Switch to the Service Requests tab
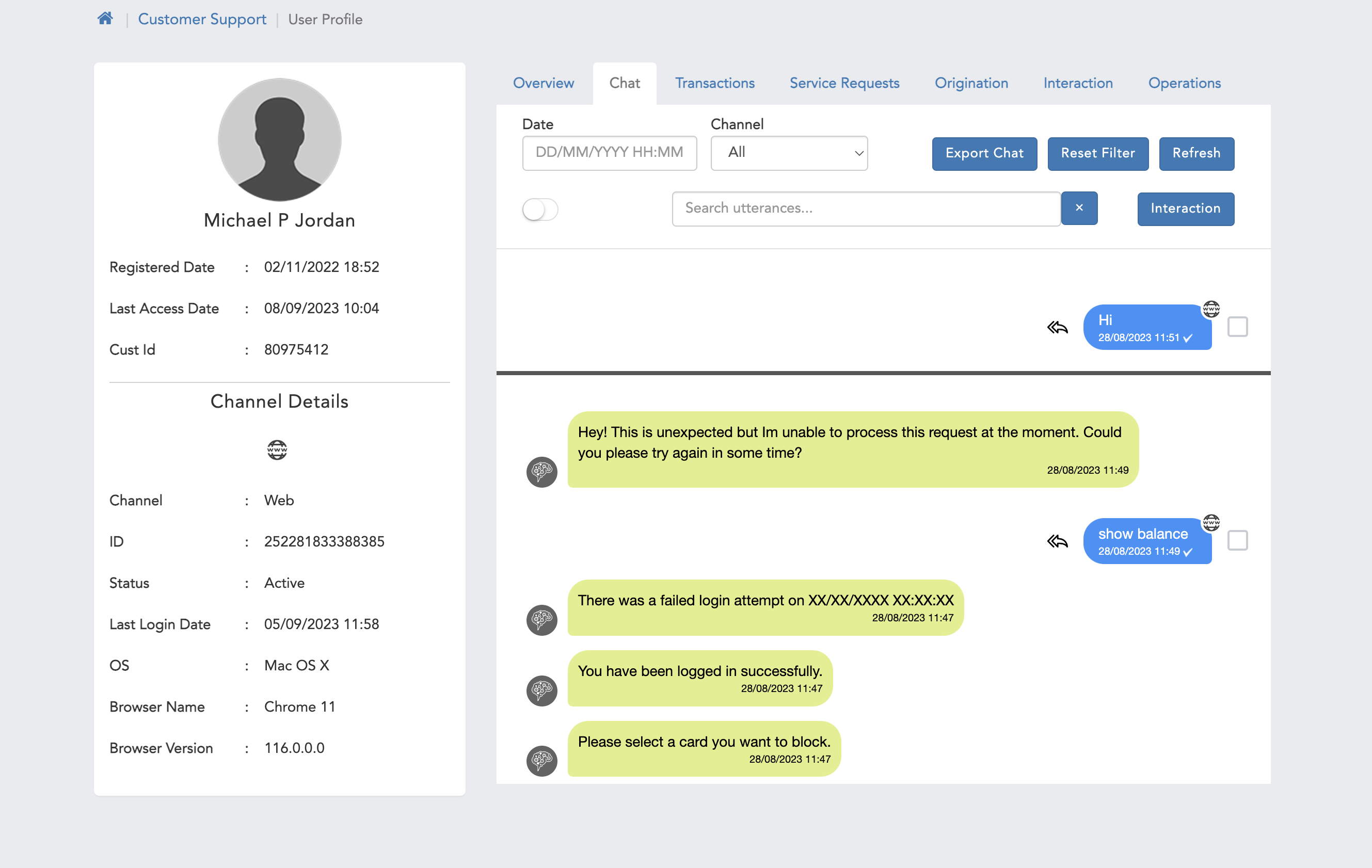Viewport: 1372px width, 868px height. pos(845,83)
